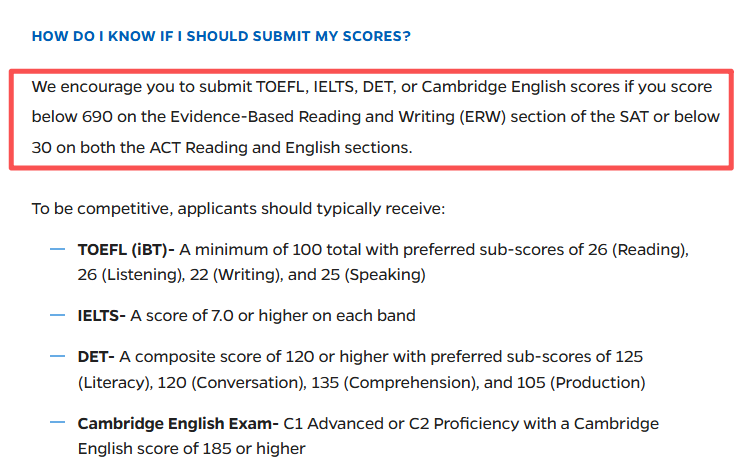Click the text 'A minimum of 100 total'
Viewport: 741px width, 476px height.
click(x=270, y=250)
